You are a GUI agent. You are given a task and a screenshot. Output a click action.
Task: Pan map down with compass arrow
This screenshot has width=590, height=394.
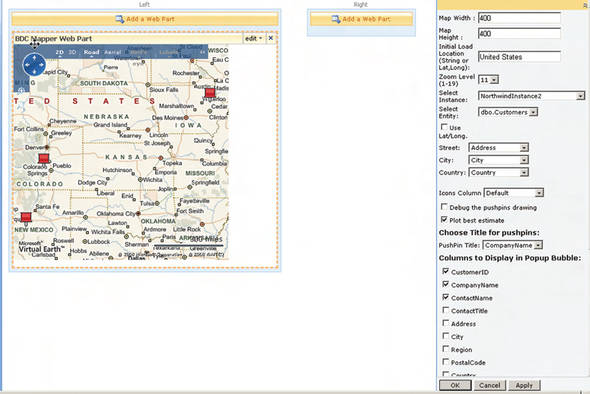34,72
